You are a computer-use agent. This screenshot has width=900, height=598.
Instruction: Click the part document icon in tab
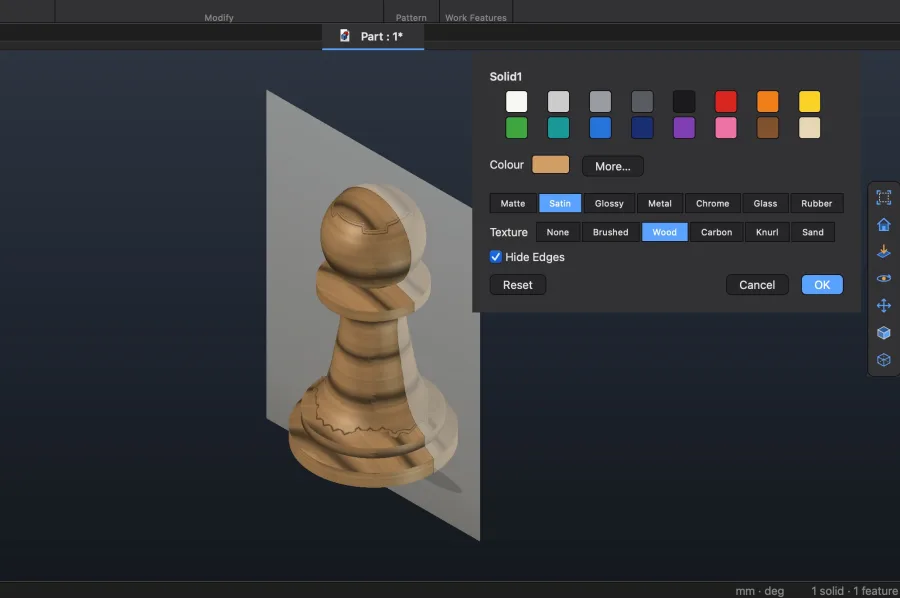pyautogui.click(x=344, y=36)
